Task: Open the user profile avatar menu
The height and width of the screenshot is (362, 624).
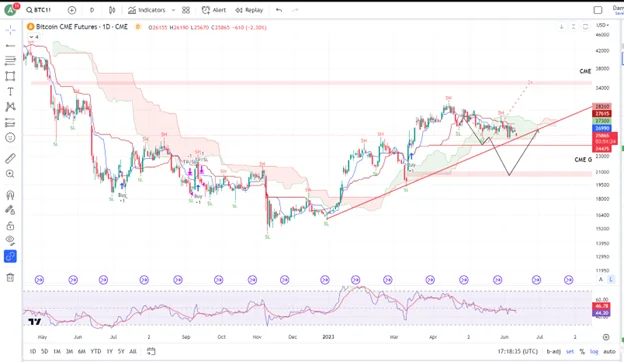Action: pyautogui.click(x=10, y=10)
